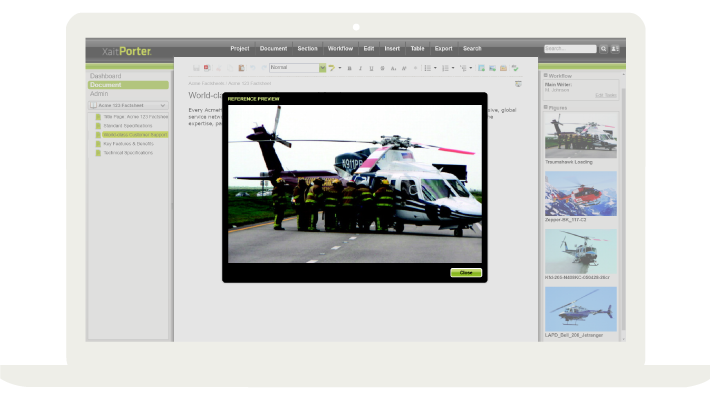The image size is (710, 399).
Task: Apply superscript formatting
Action: point(404,68)
